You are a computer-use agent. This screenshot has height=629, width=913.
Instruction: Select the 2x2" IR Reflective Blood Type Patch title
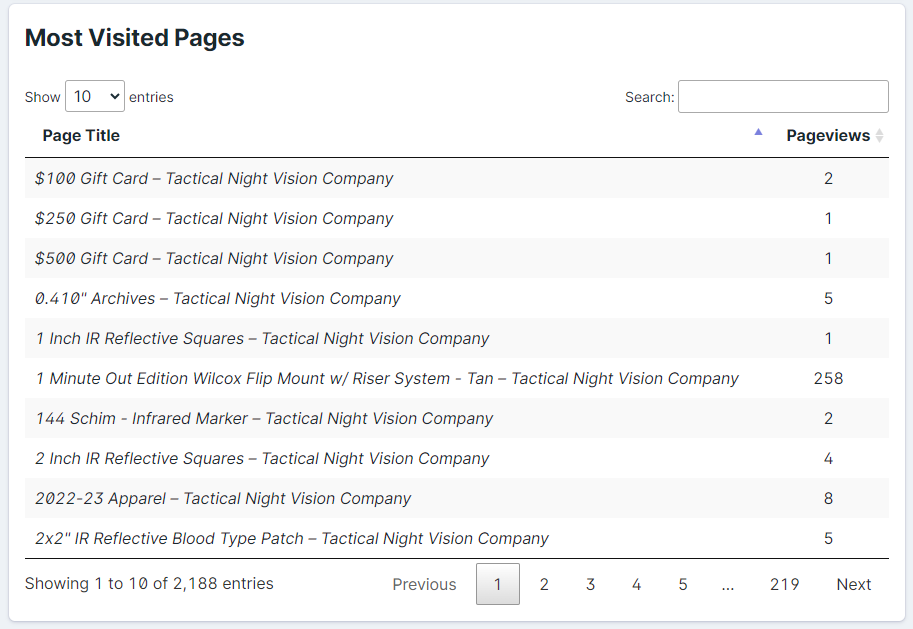point(292,538)
